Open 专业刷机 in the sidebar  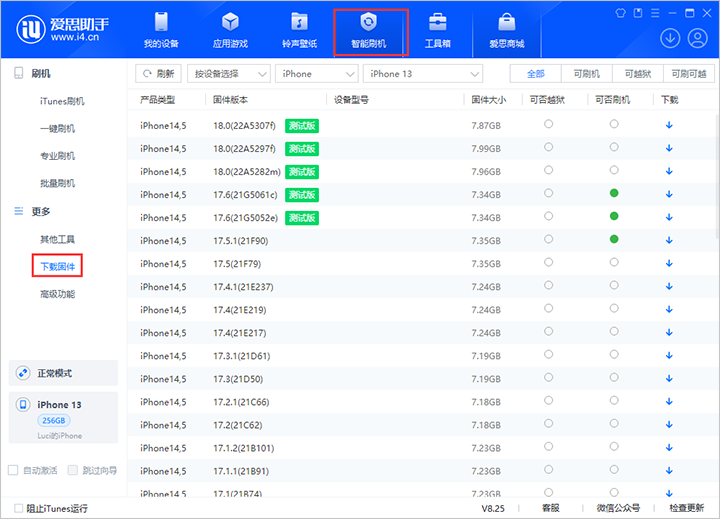[57, 156]
